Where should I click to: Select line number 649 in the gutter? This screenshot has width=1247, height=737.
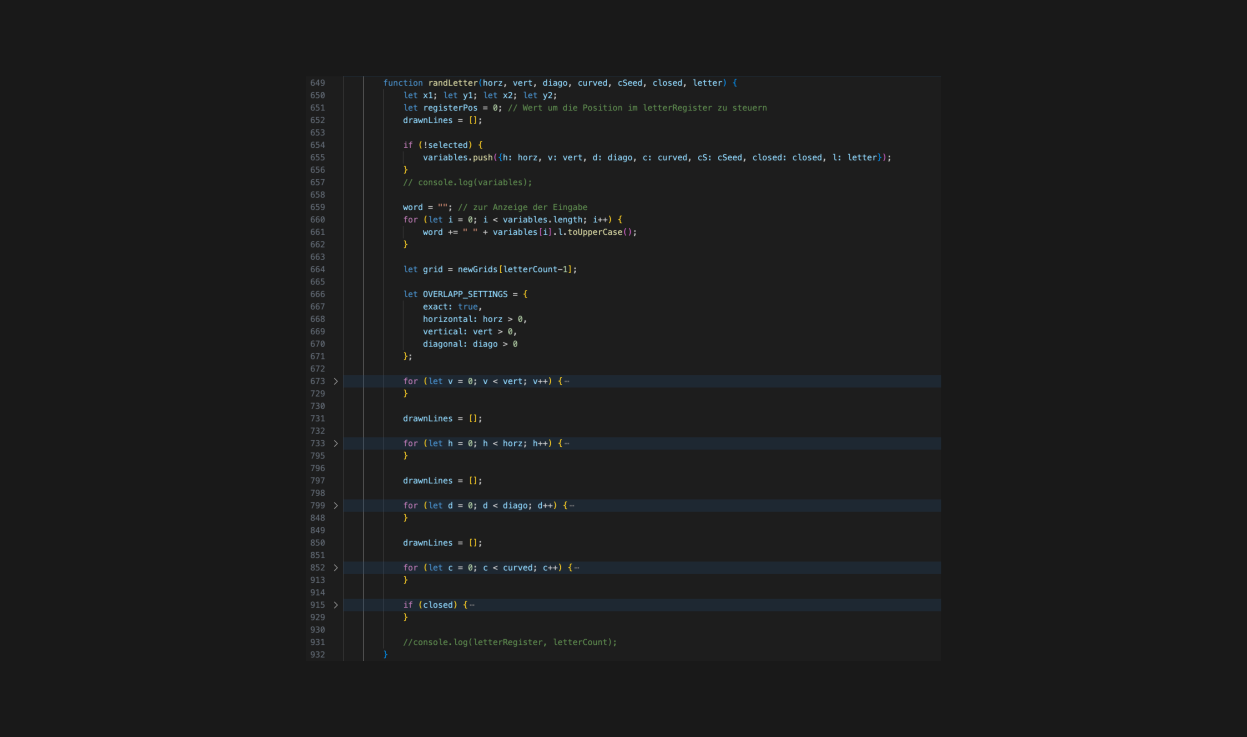[x=317, y=83]
